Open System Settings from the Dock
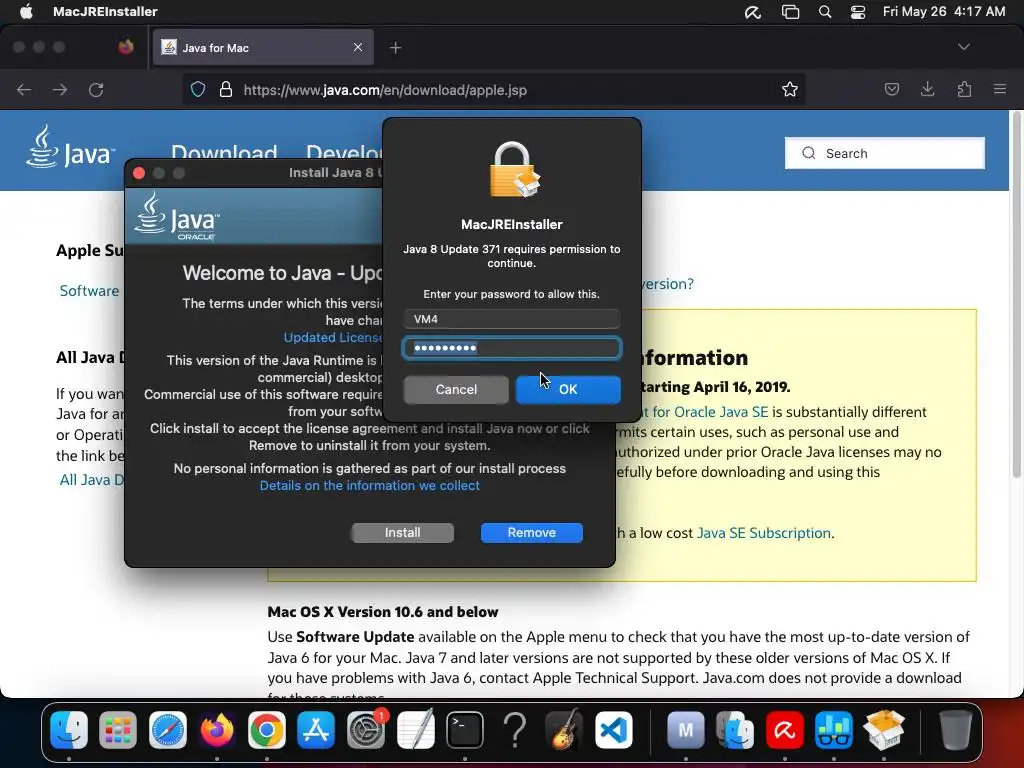 click(366, 729)
